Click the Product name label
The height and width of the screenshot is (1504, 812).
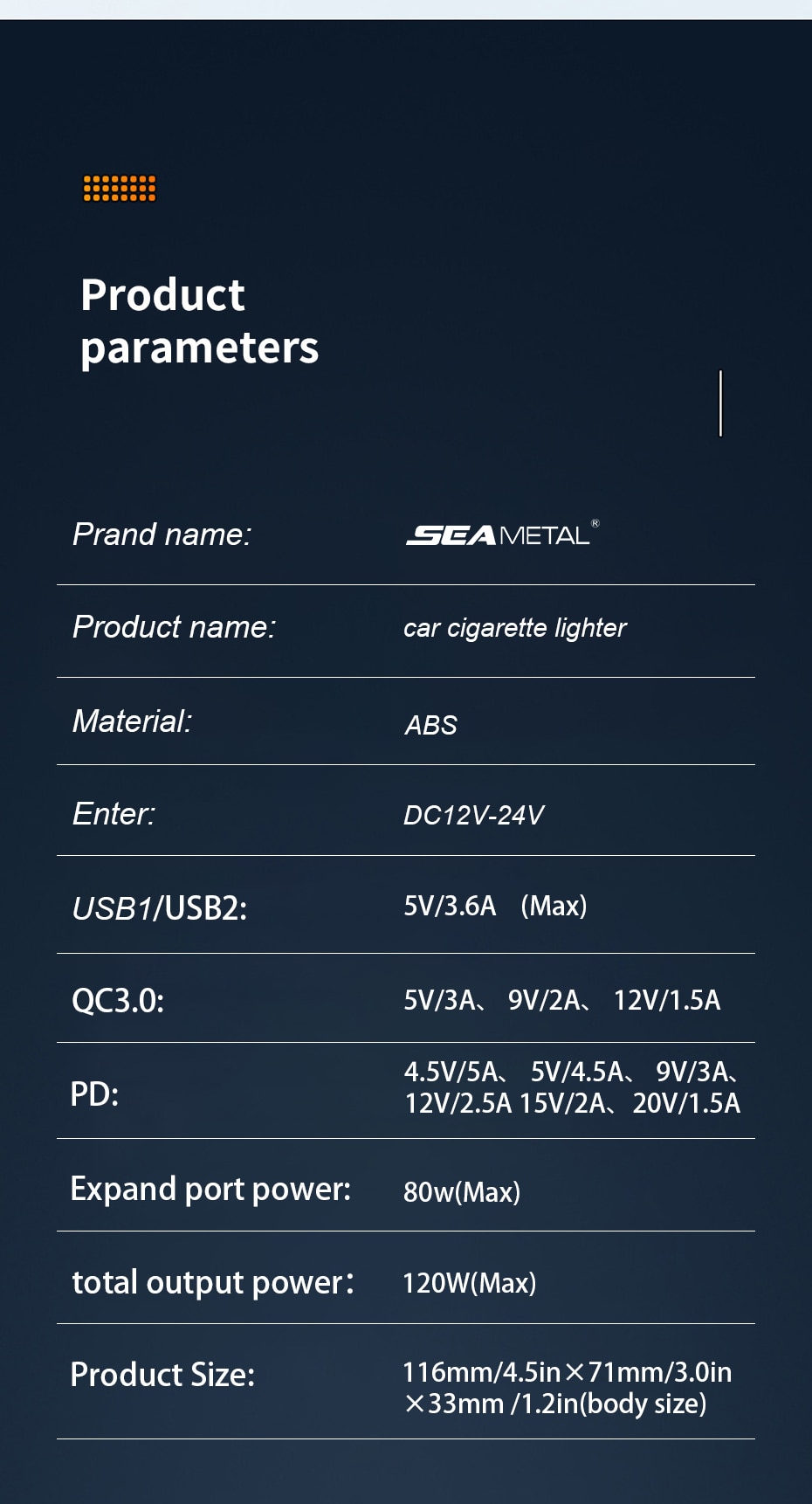pos(174,626)
